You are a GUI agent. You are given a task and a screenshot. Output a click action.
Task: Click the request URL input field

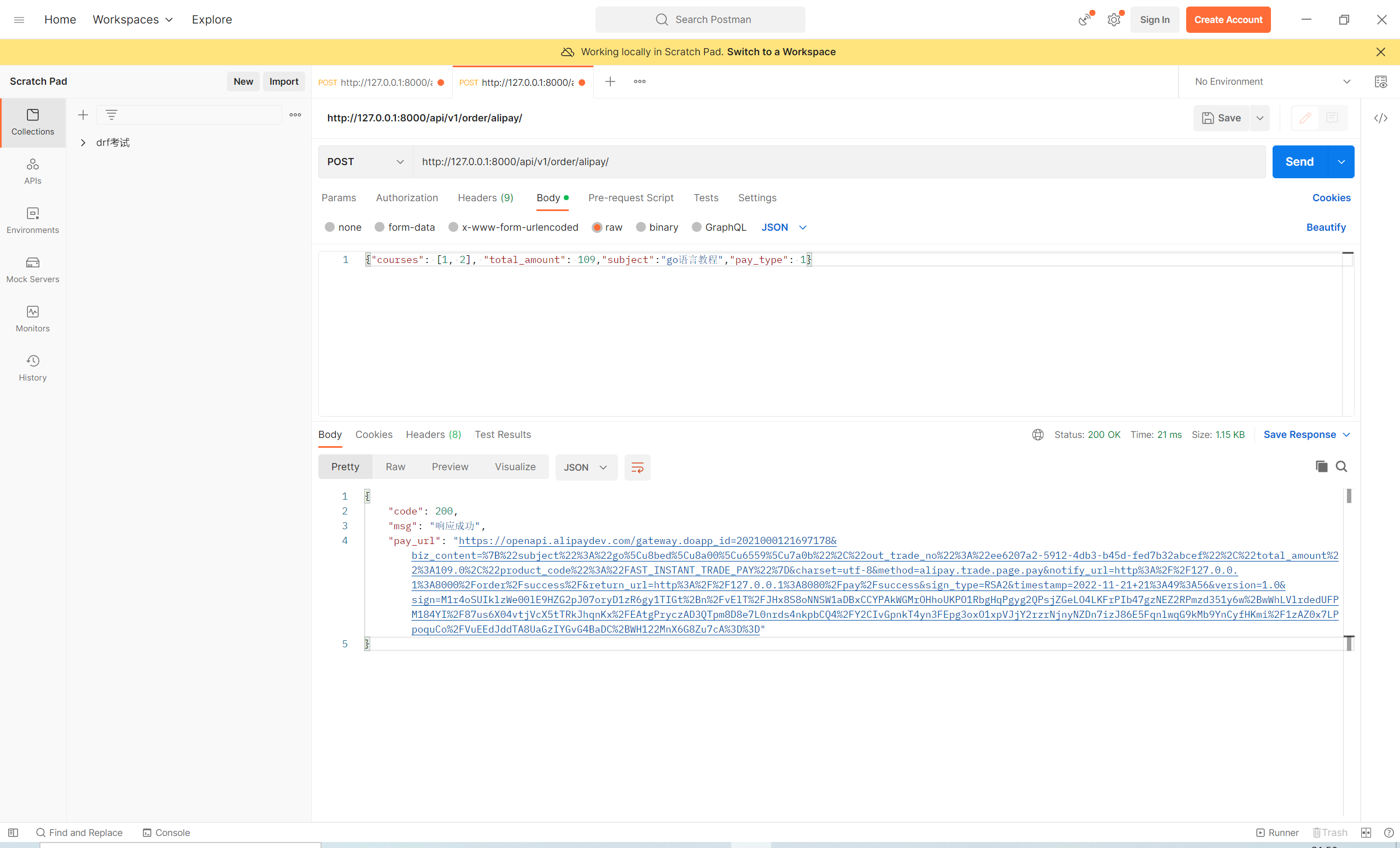pos(838,162)
